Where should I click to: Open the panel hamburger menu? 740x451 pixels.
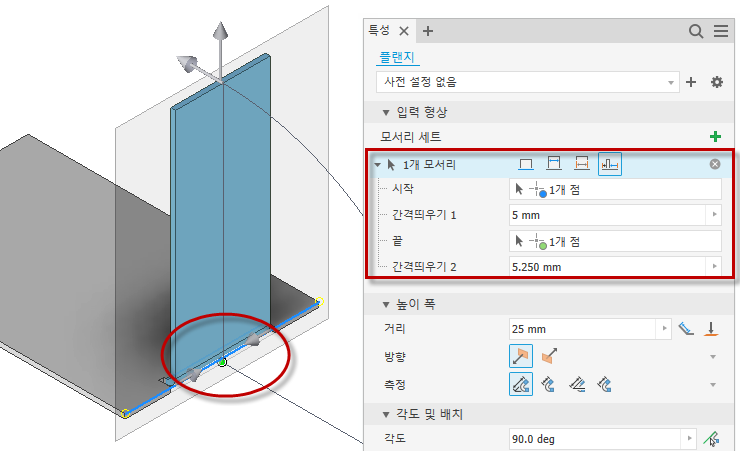(721, 31)
